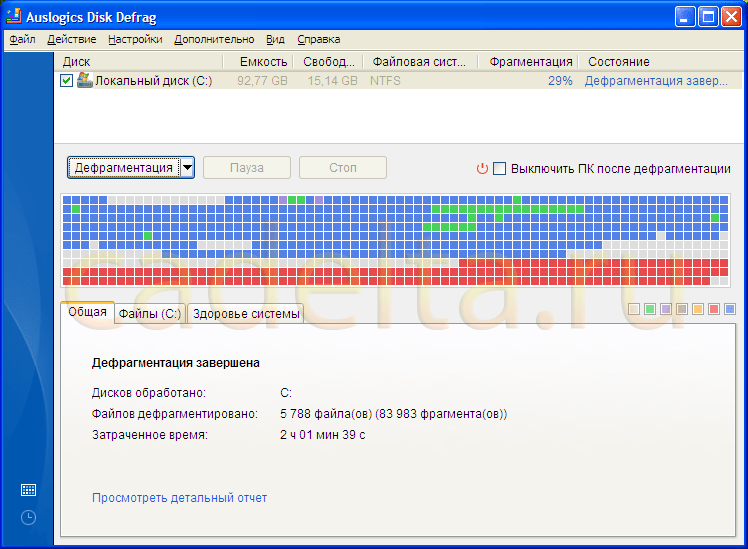Switch to the Файлы (C:) tab
This screenshot has width=748, height=549.
[150, 314]
